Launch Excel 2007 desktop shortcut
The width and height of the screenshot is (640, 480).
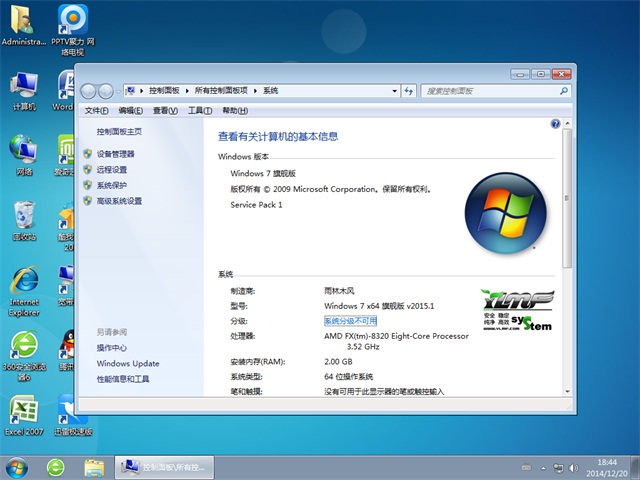pos(24,415)
